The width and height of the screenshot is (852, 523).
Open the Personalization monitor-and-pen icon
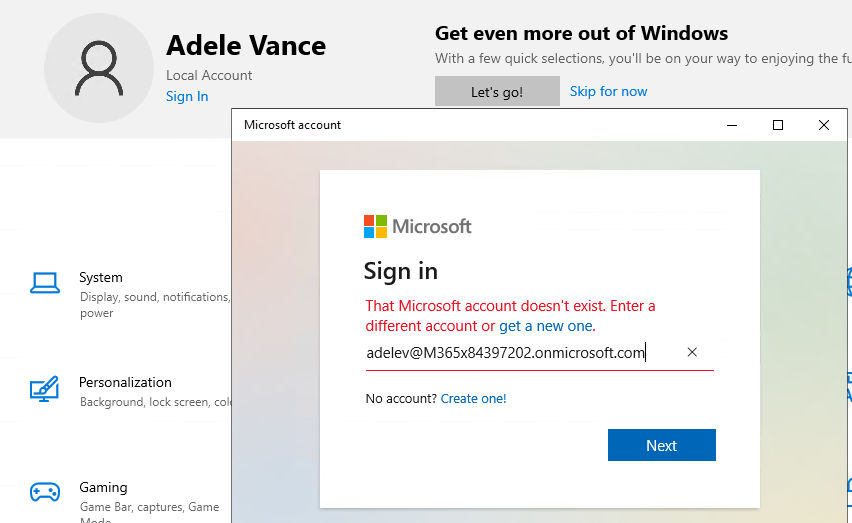point(45,389)
